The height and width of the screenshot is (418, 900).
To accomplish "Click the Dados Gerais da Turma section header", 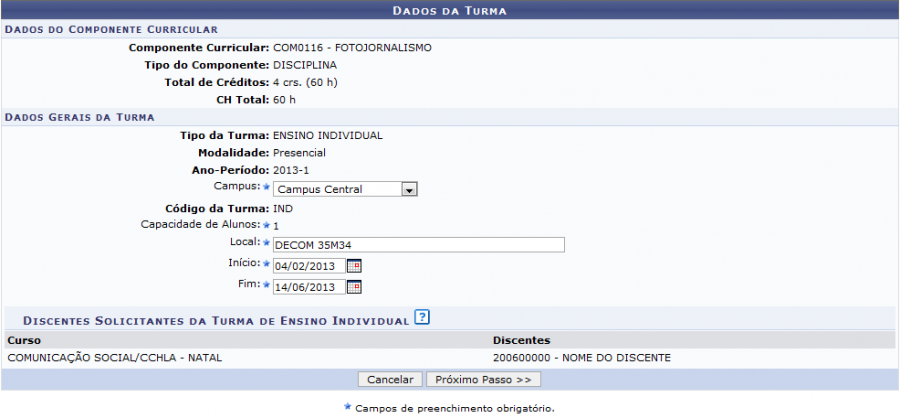I will pos(79,117).
